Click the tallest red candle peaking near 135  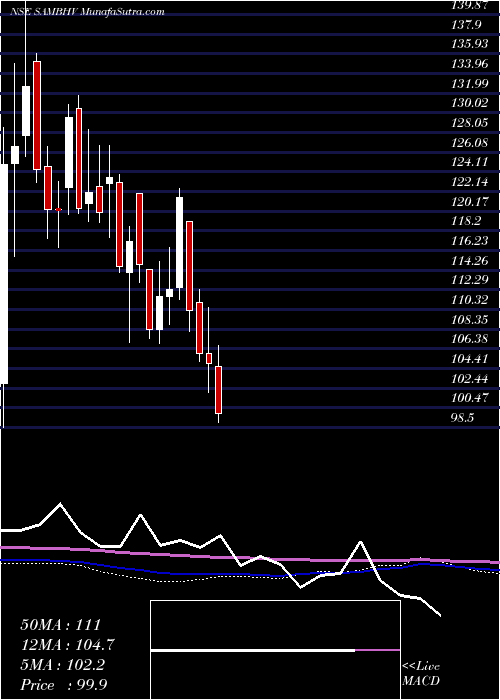pos(37,115)
